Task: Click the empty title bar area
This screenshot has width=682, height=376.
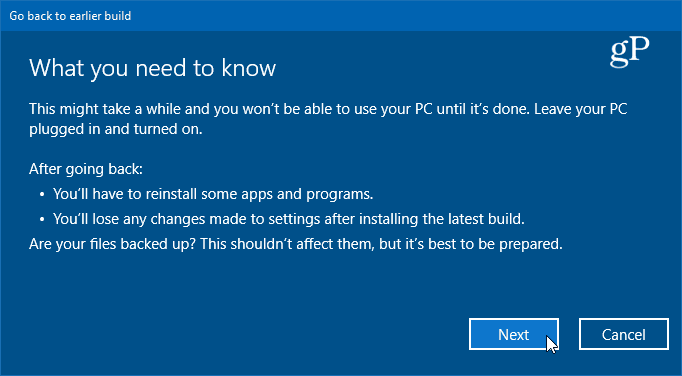Action: click(391, 16)
